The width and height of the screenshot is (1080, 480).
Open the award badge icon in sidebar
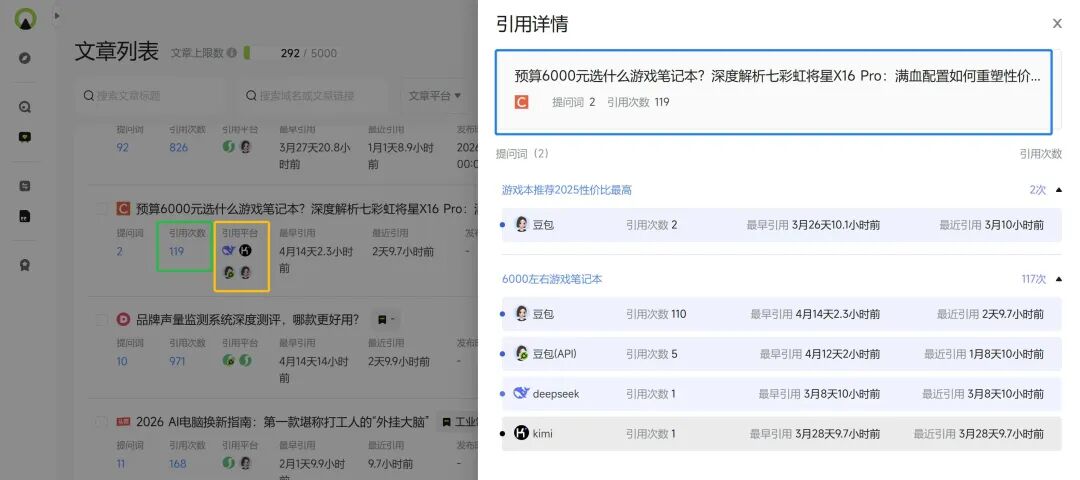[x=25, y=265]
